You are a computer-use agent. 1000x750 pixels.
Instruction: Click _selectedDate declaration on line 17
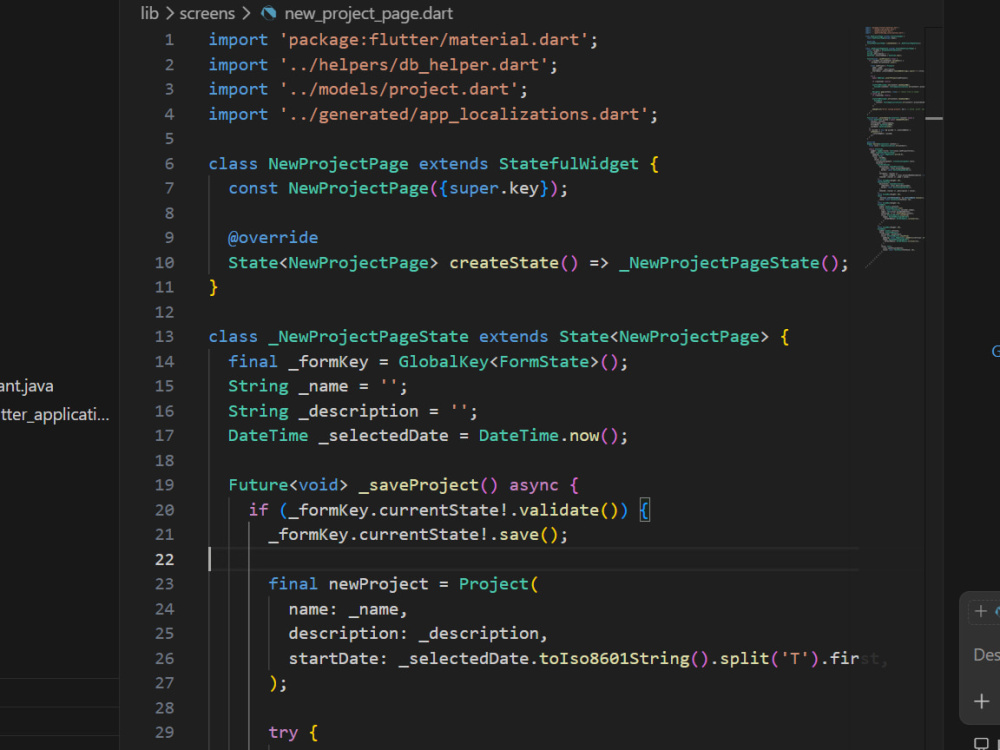click(x=383, y=436)
